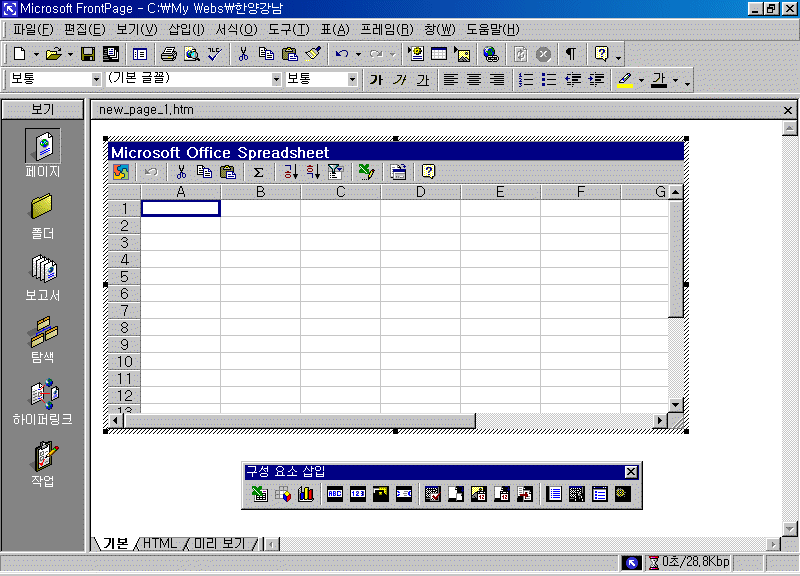Run the spelling check icon

coord(215,54)
